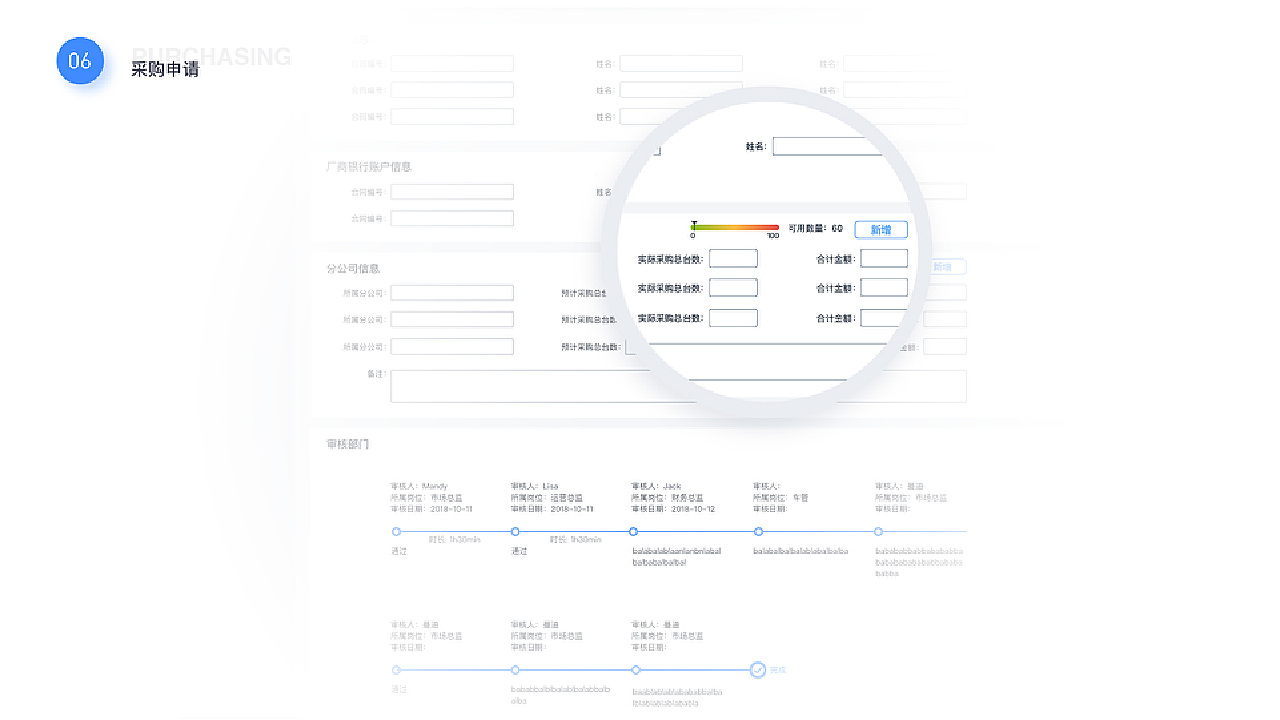Focus first-row 实际采购总台数 input

click(733, 259)
